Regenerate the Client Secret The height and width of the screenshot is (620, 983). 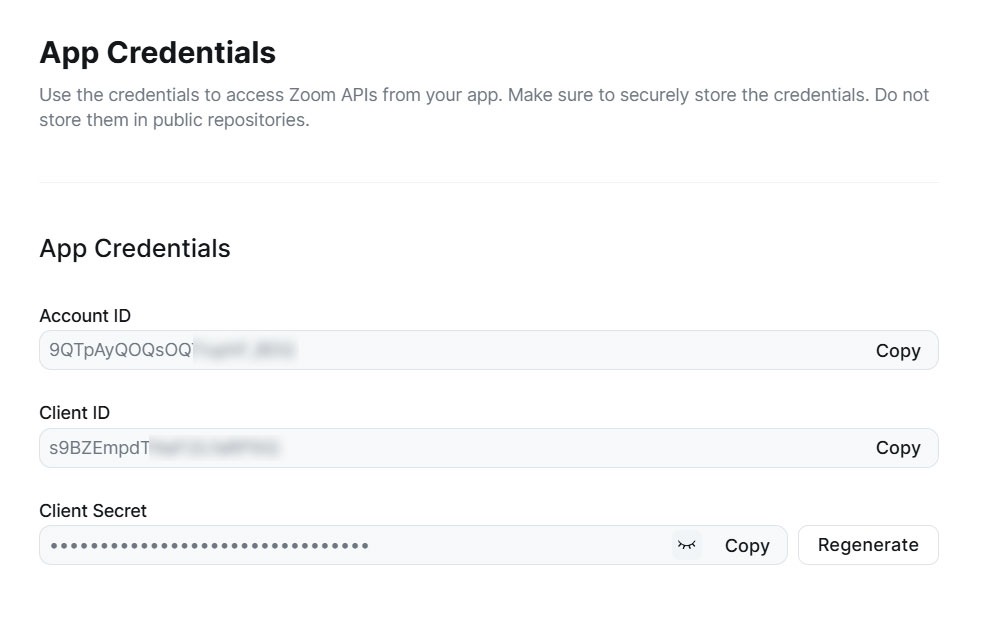(x=868, y=545)
